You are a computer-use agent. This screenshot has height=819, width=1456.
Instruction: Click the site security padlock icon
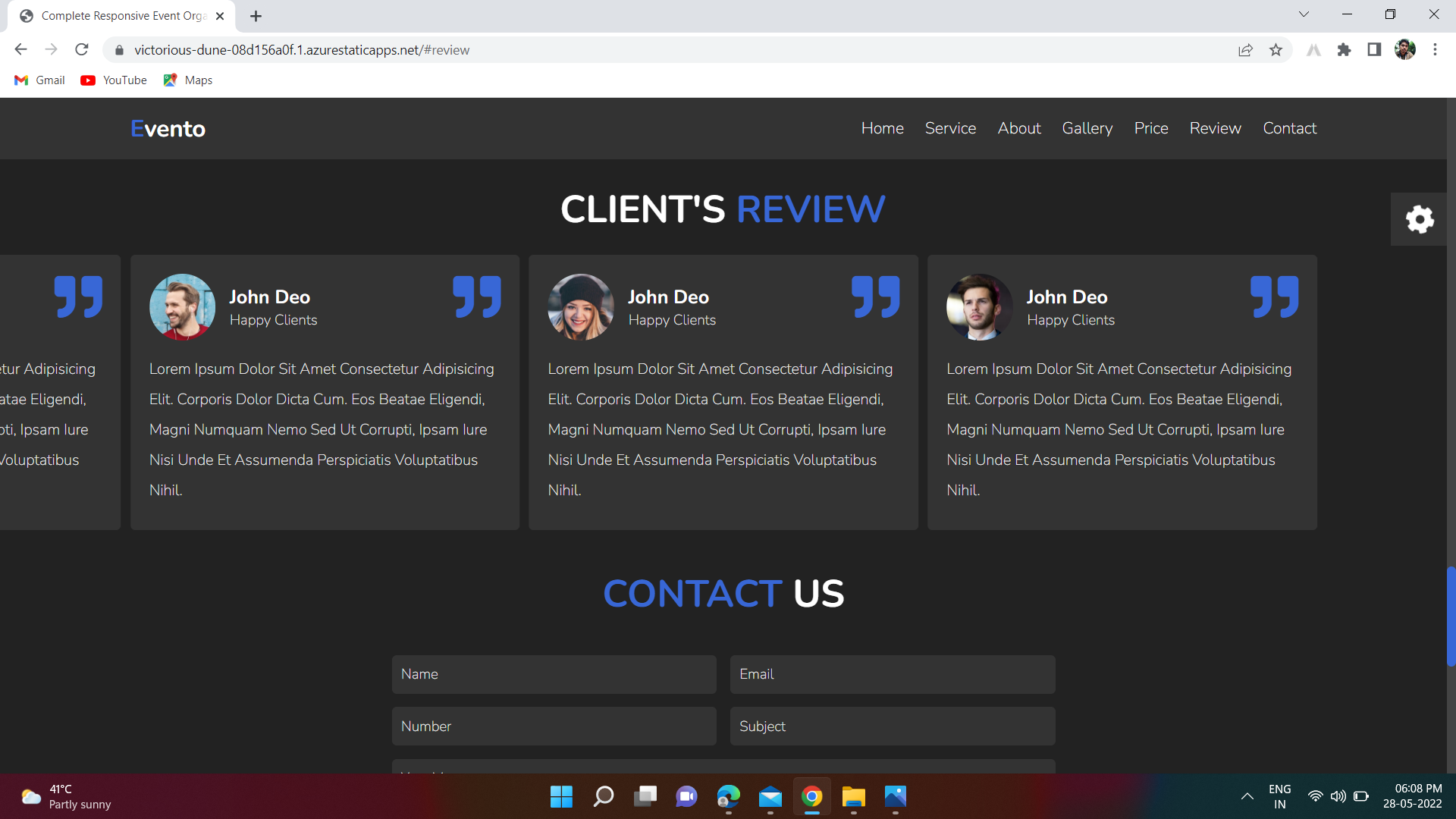(119, 50)
